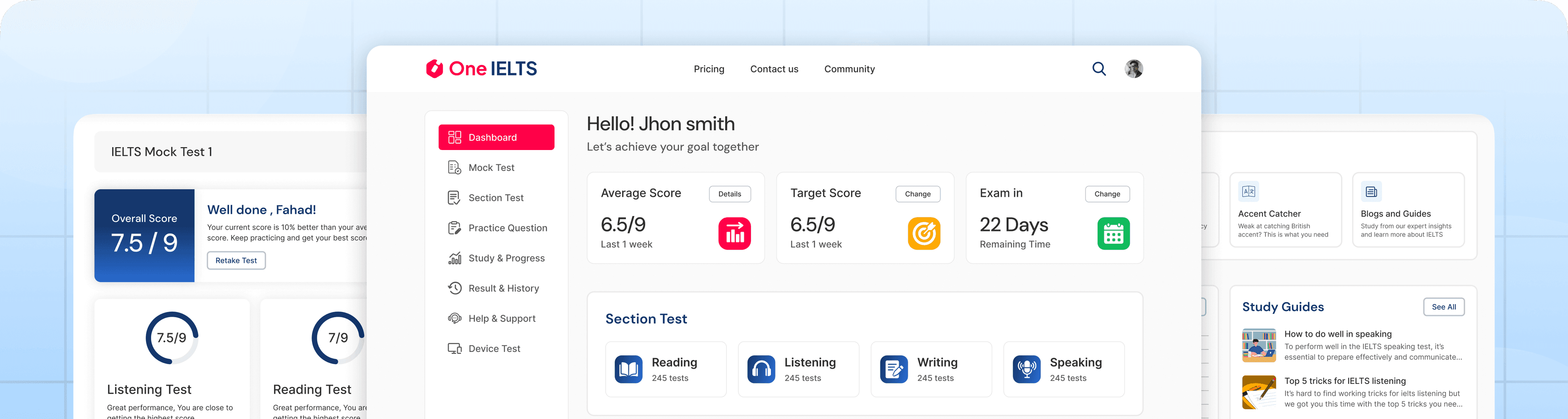Image resolution: width=1568 pixels, height=419 pixels.
Task: Click the 7/9 Reading Test progress ring
Action: (338, 338)
